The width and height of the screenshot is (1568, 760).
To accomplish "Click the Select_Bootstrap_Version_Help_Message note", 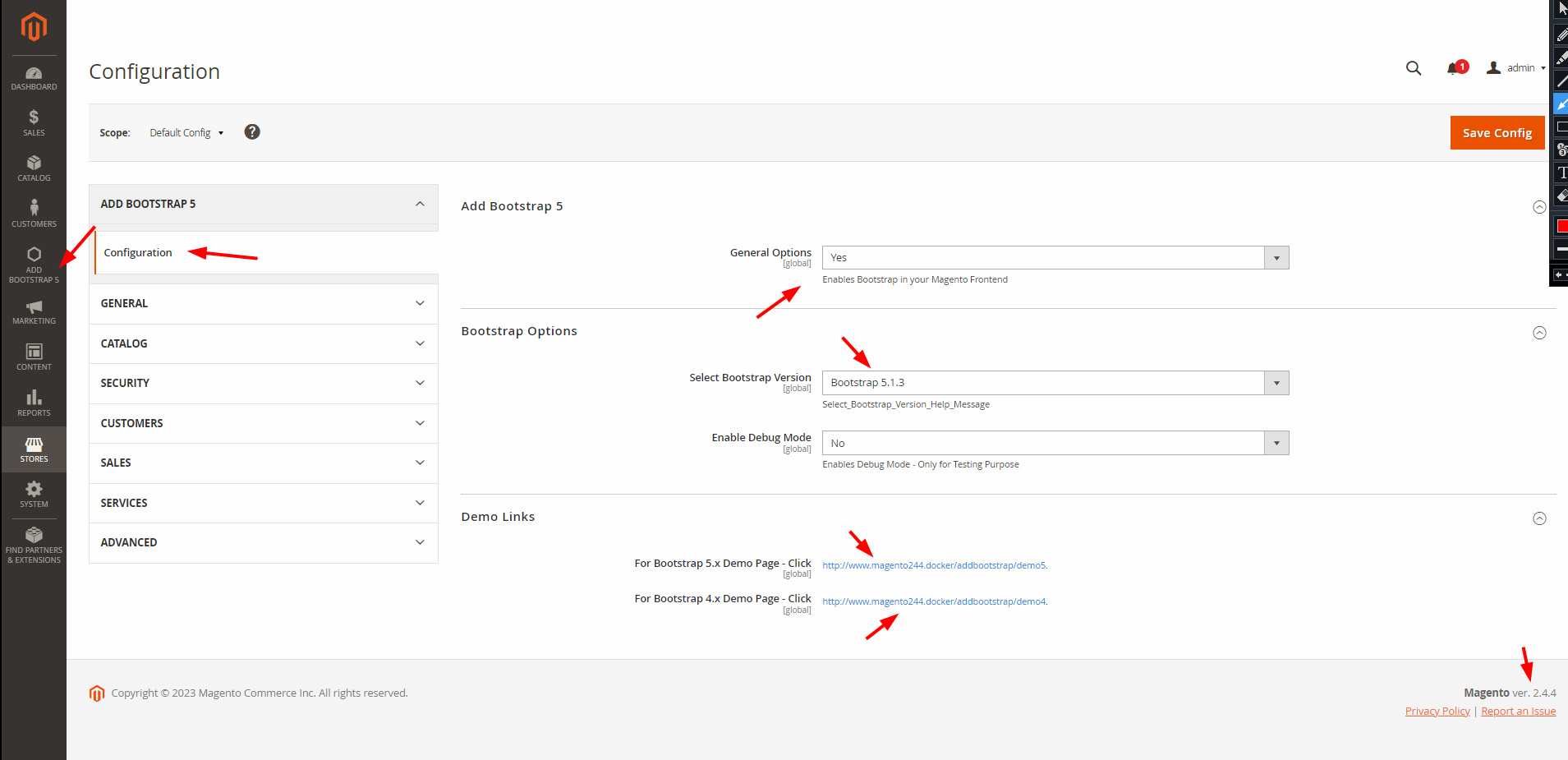I will (x=906, y=404).
